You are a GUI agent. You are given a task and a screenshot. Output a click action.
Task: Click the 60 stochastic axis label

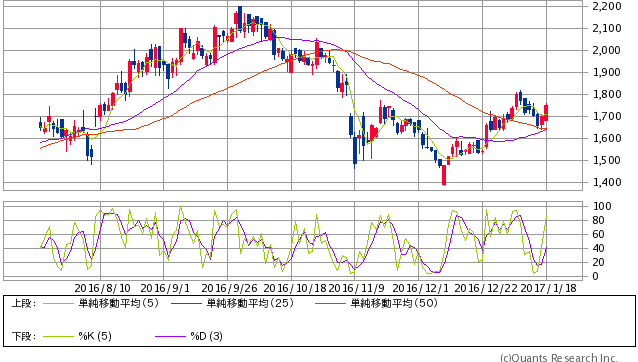[x=599, y=234]
